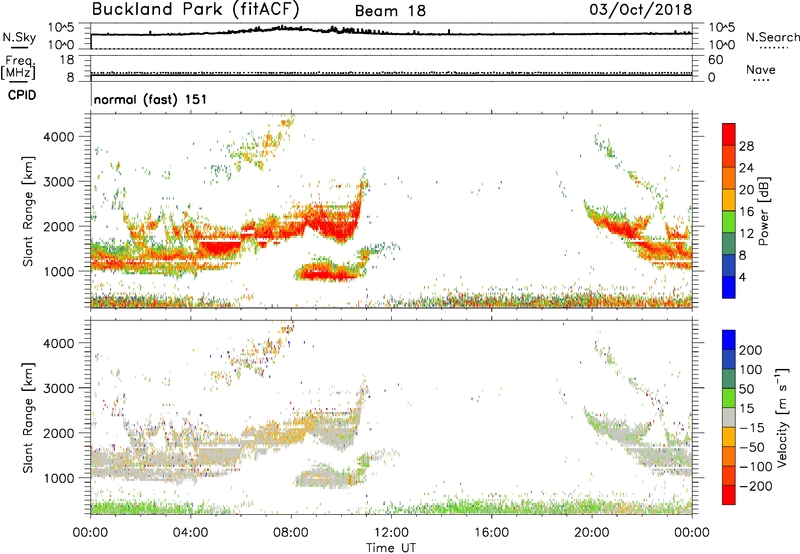Click the "18" frequency axis tick
The width and height of the screenshot is (800, 554).
[x=67, y=60]
